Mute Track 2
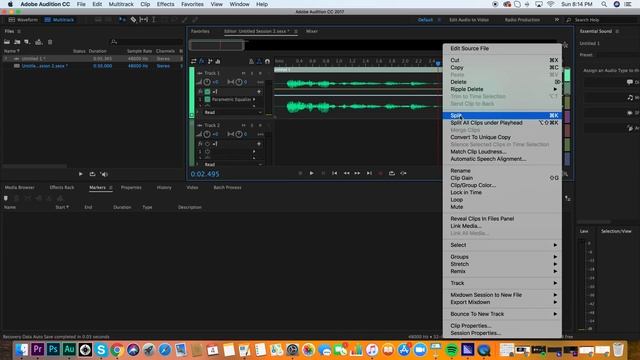The height and width of the screenshot is (360, 640). (244, 125)
